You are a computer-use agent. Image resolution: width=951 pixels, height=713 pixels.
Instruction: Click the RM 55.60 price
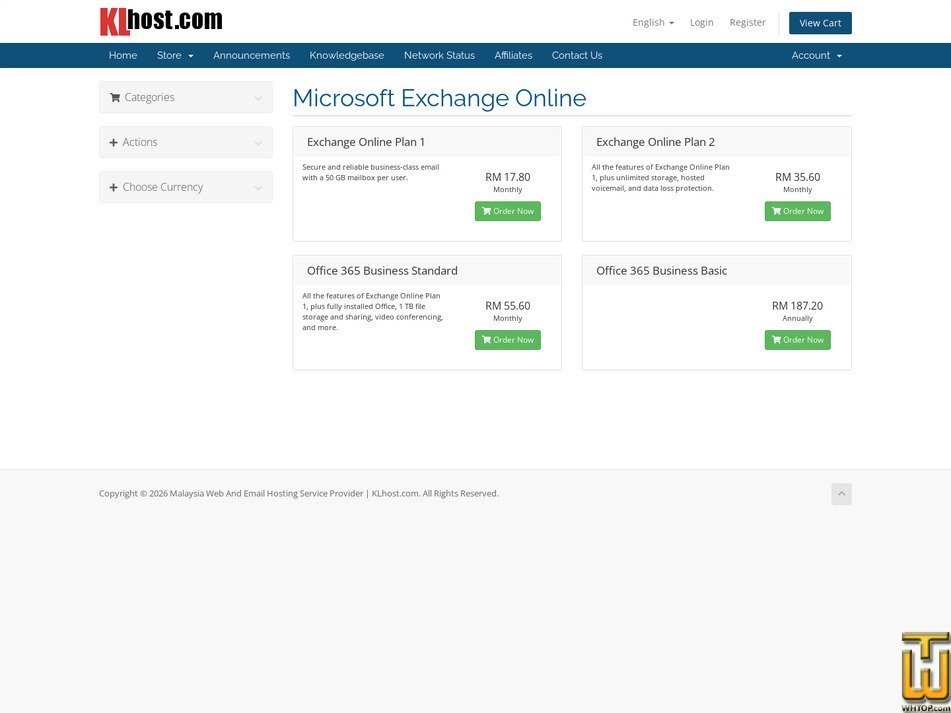(x=508, y=306)
